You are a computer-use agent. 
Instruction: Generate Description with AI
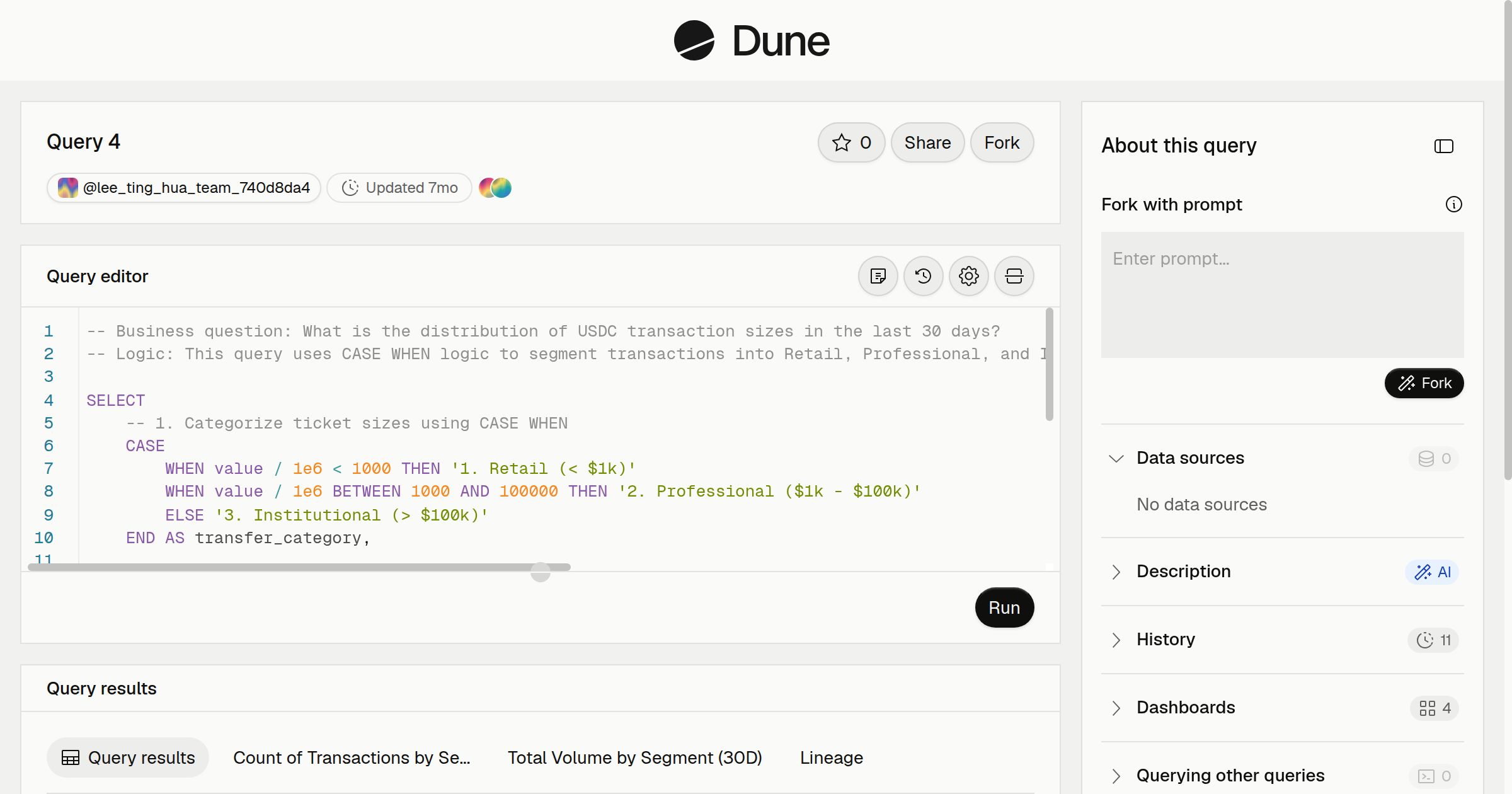click(x=1432, y=572)
